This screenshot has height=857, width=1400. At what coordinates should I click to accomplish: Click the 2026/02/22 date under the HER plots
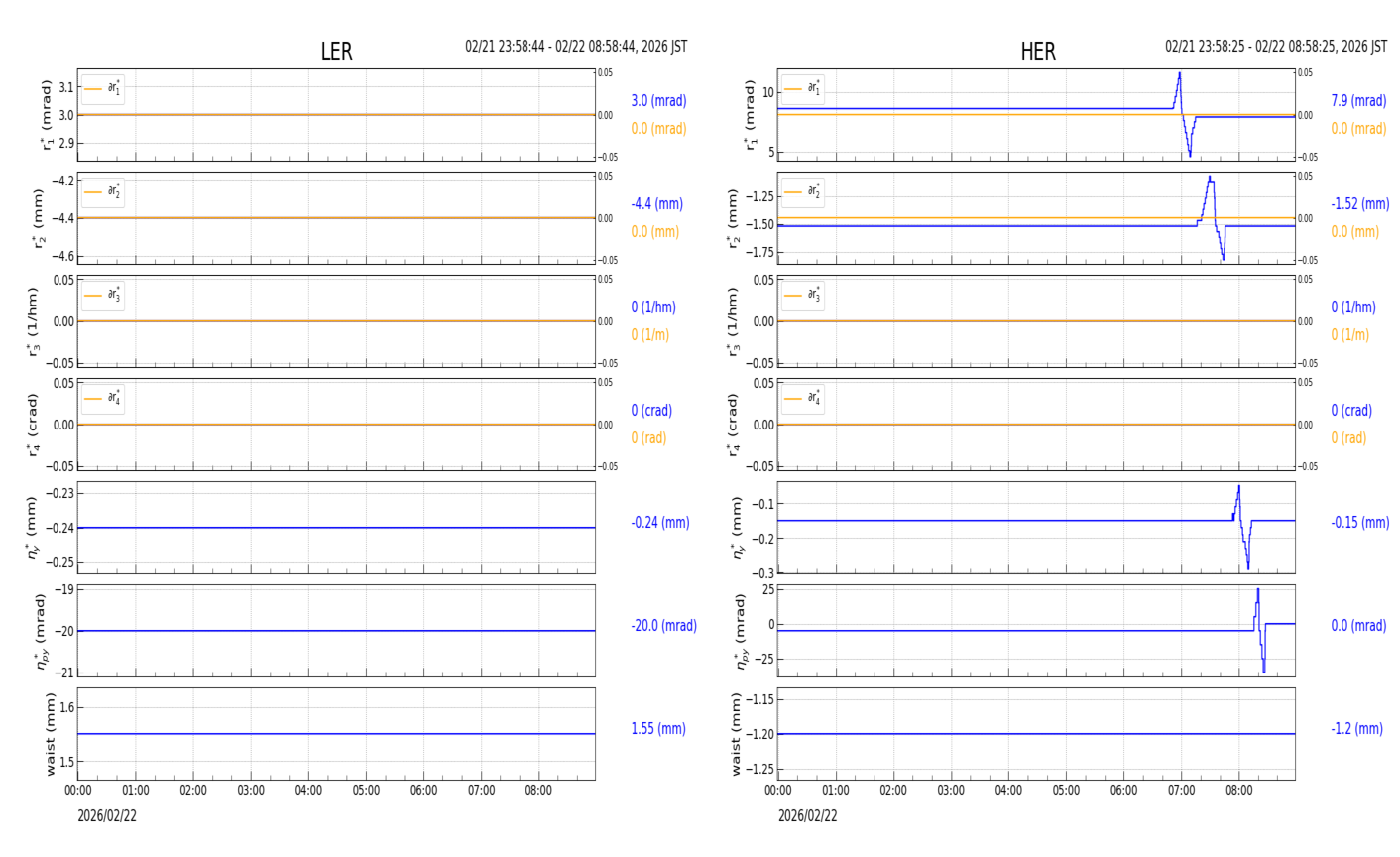coord(807,816)
